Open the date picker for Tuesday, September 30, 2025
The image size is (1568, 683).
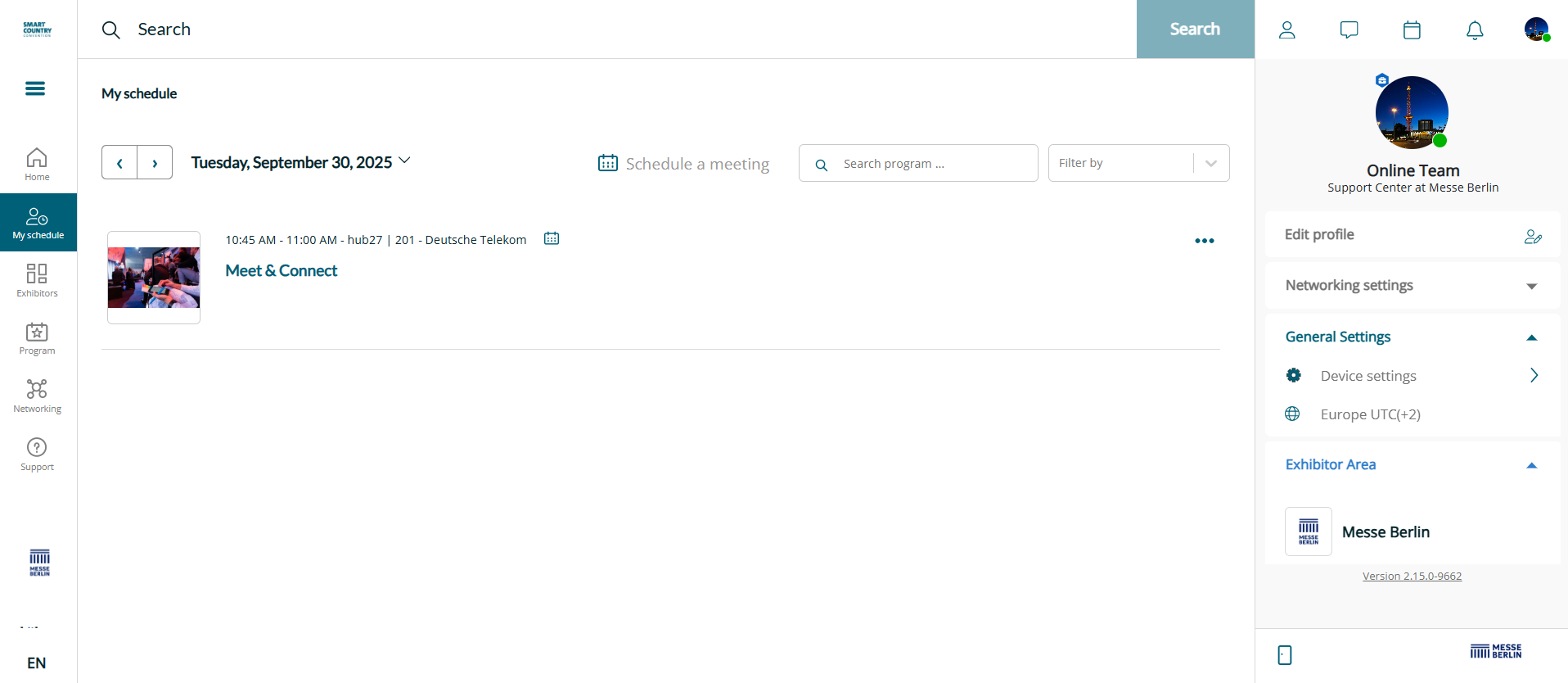point(300,162)
